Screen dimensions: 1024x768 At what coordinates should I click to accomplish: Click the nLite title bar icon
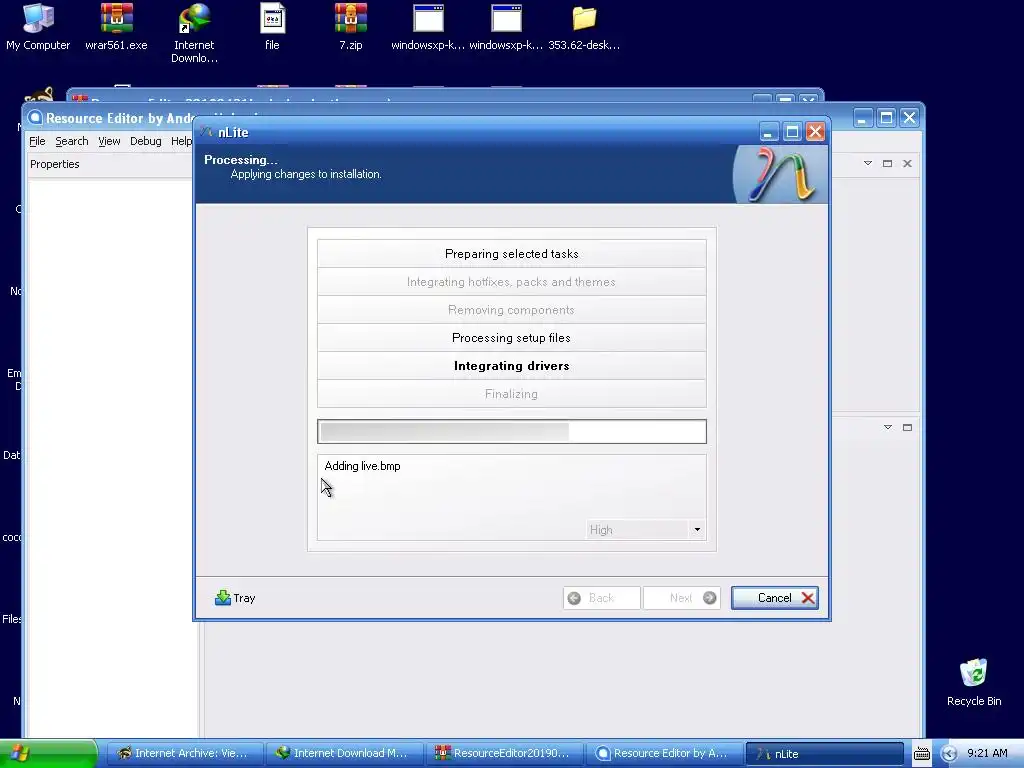point(206,132)
